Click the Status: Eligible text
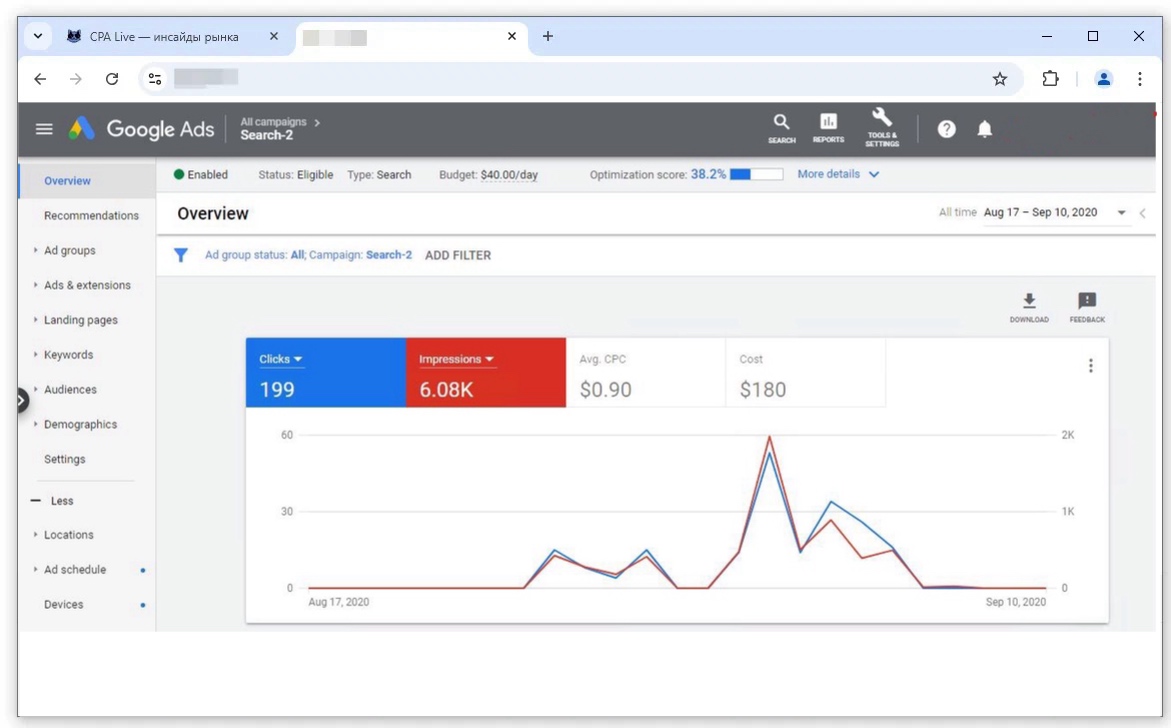 pyautogui.click(x=296, y=175)
